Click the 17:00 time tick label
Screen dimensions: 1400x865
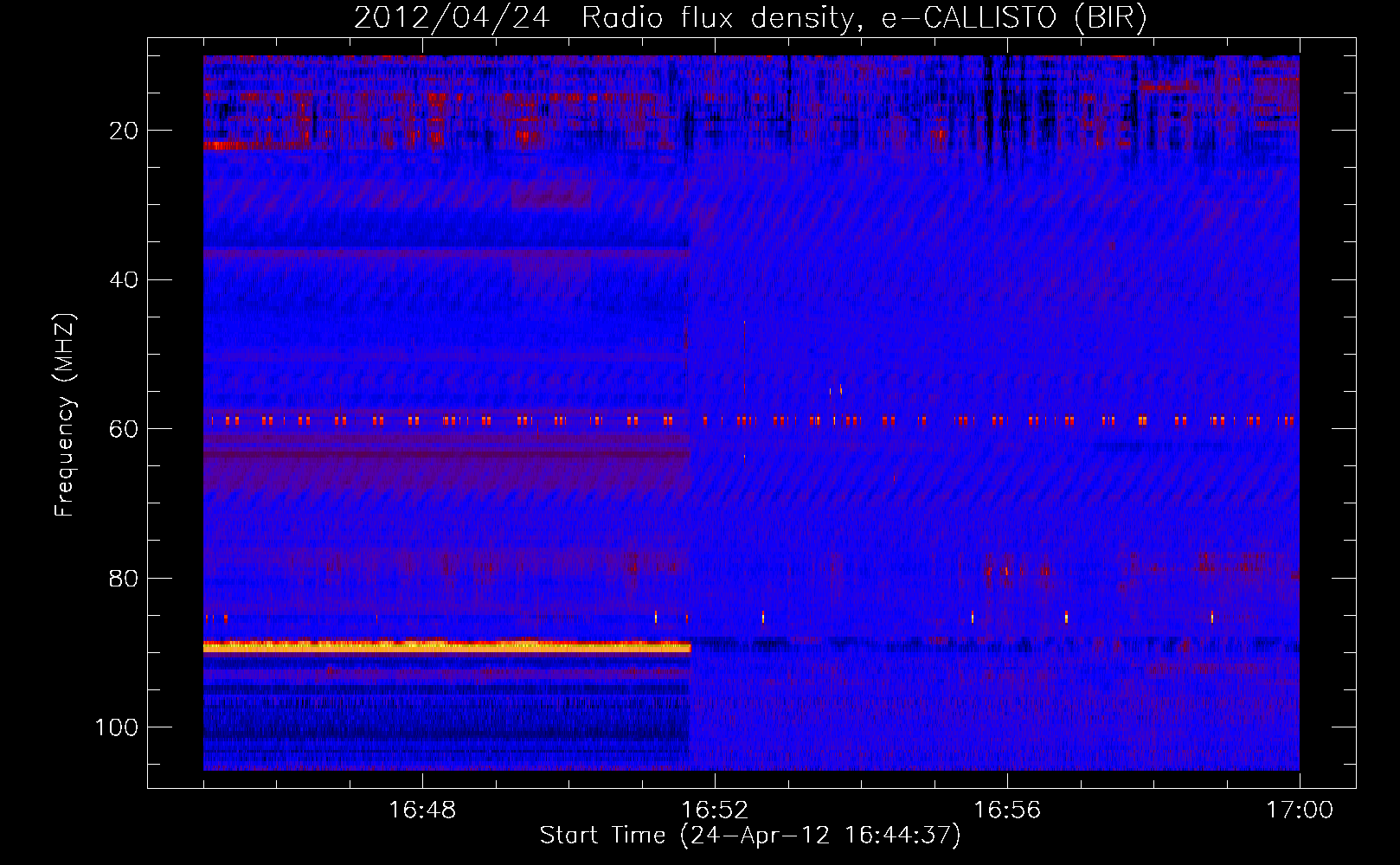coord(1300,811)
